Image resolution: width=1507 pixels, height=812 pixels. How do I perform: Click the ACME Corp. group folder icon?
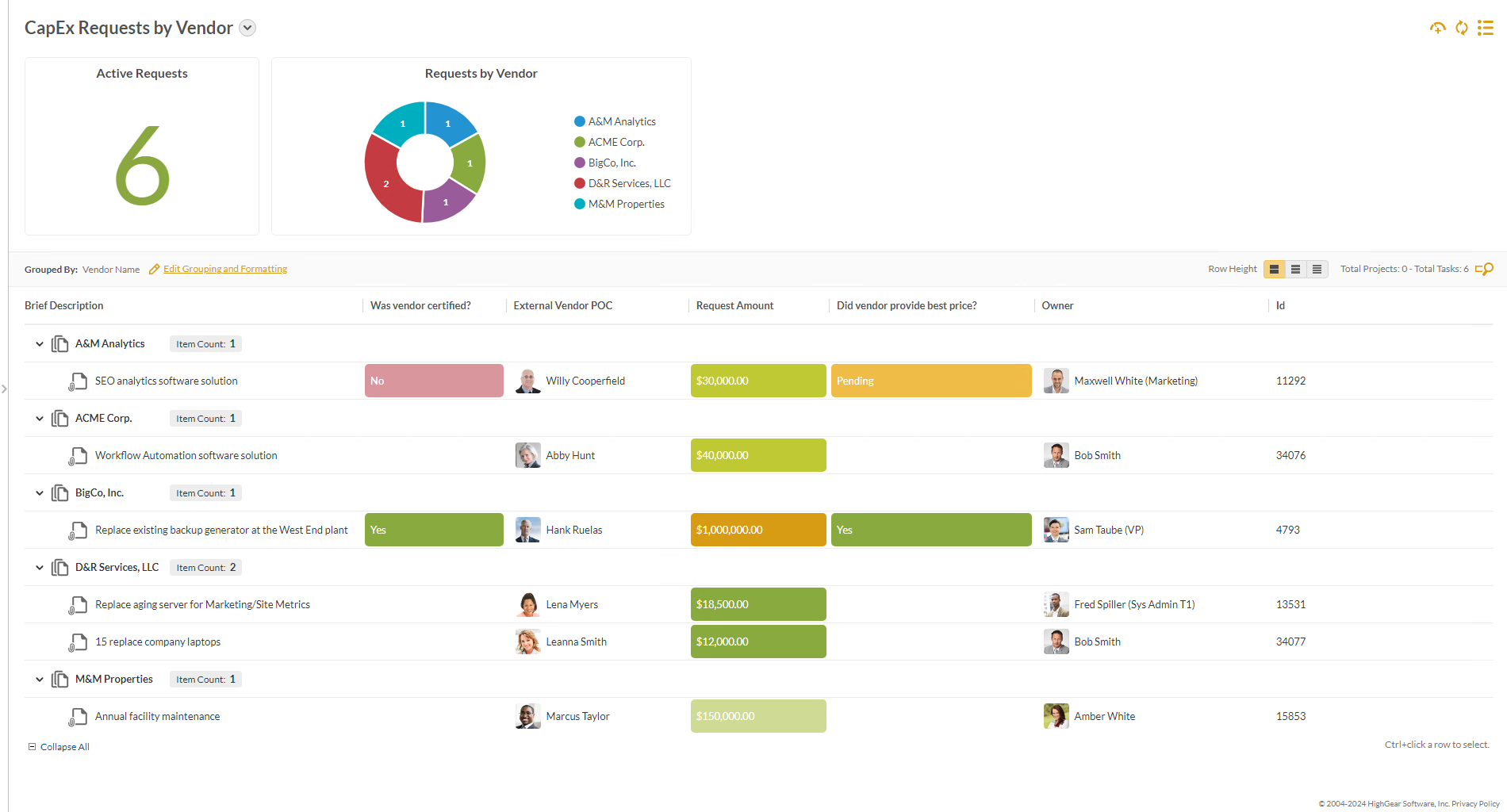(59, 418)
